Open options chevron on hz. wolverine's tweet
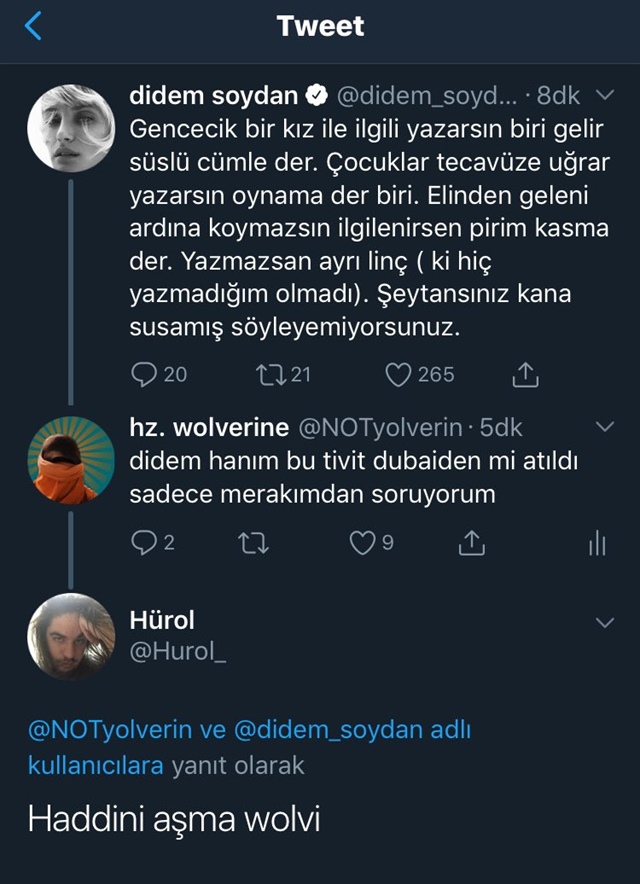This screenshot has width=640, height=884. tap(604, 427)
